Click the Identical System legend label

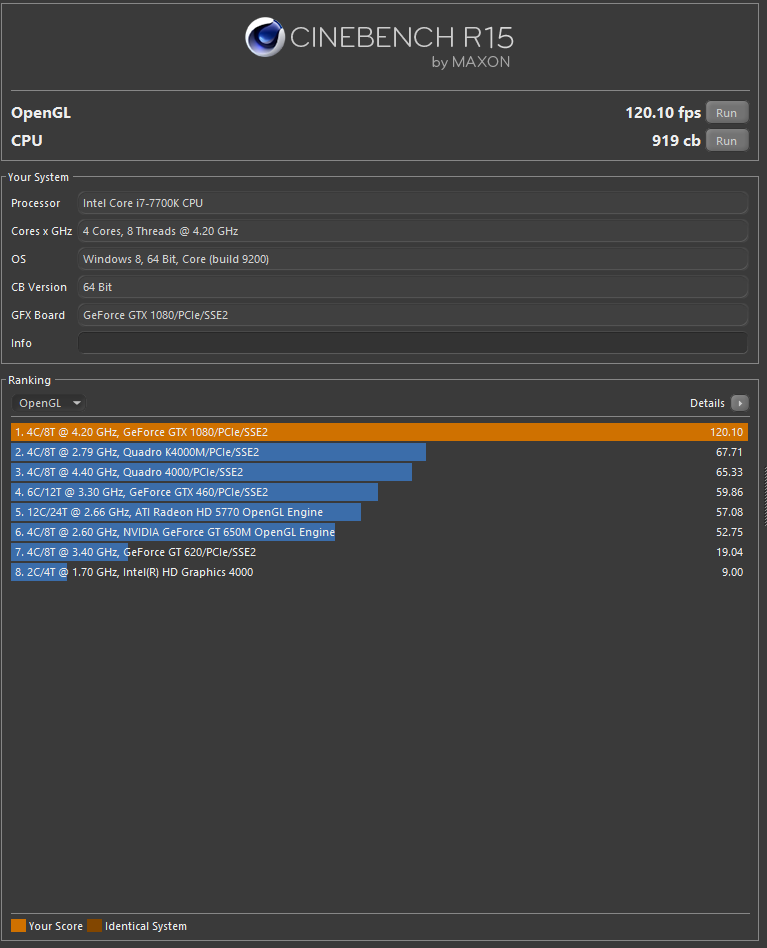146,926
